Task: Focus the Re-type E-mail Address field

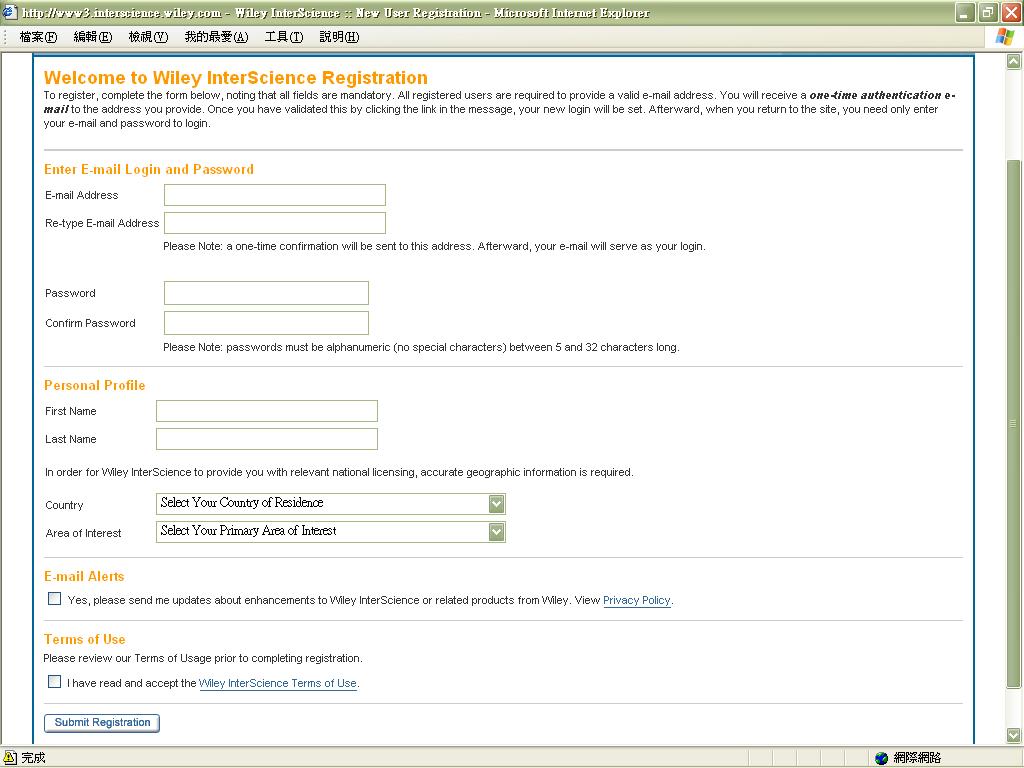Action: [275, 223]
